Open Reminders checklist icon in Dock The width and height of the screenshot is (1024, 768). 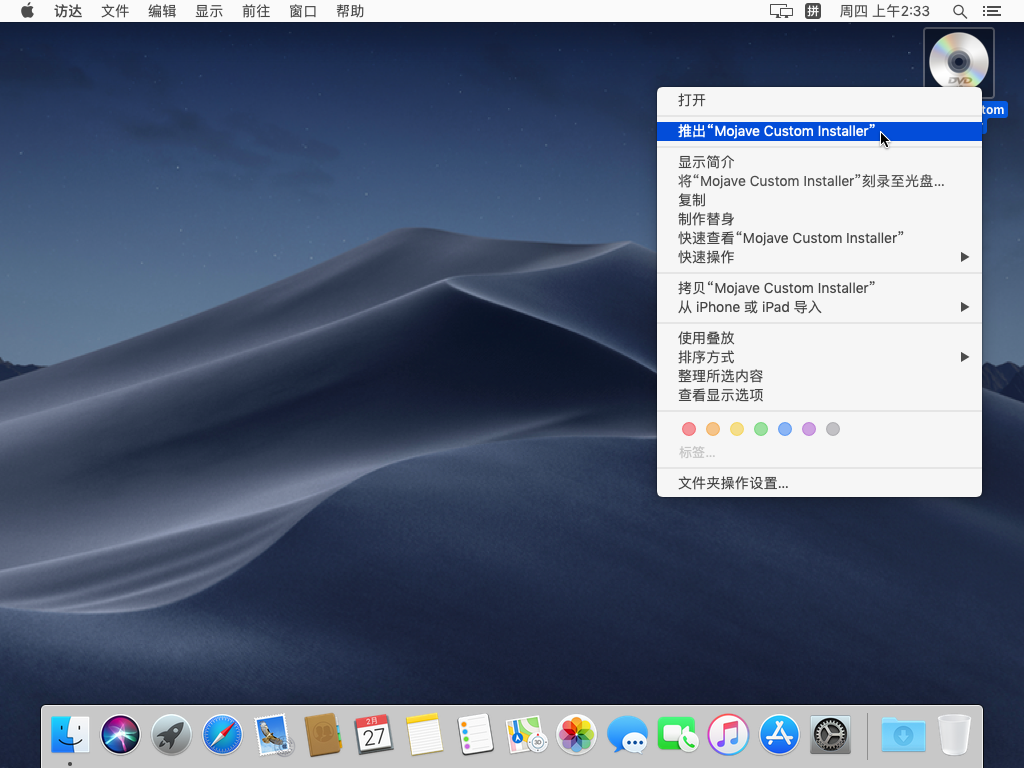[x=475, y=734]
